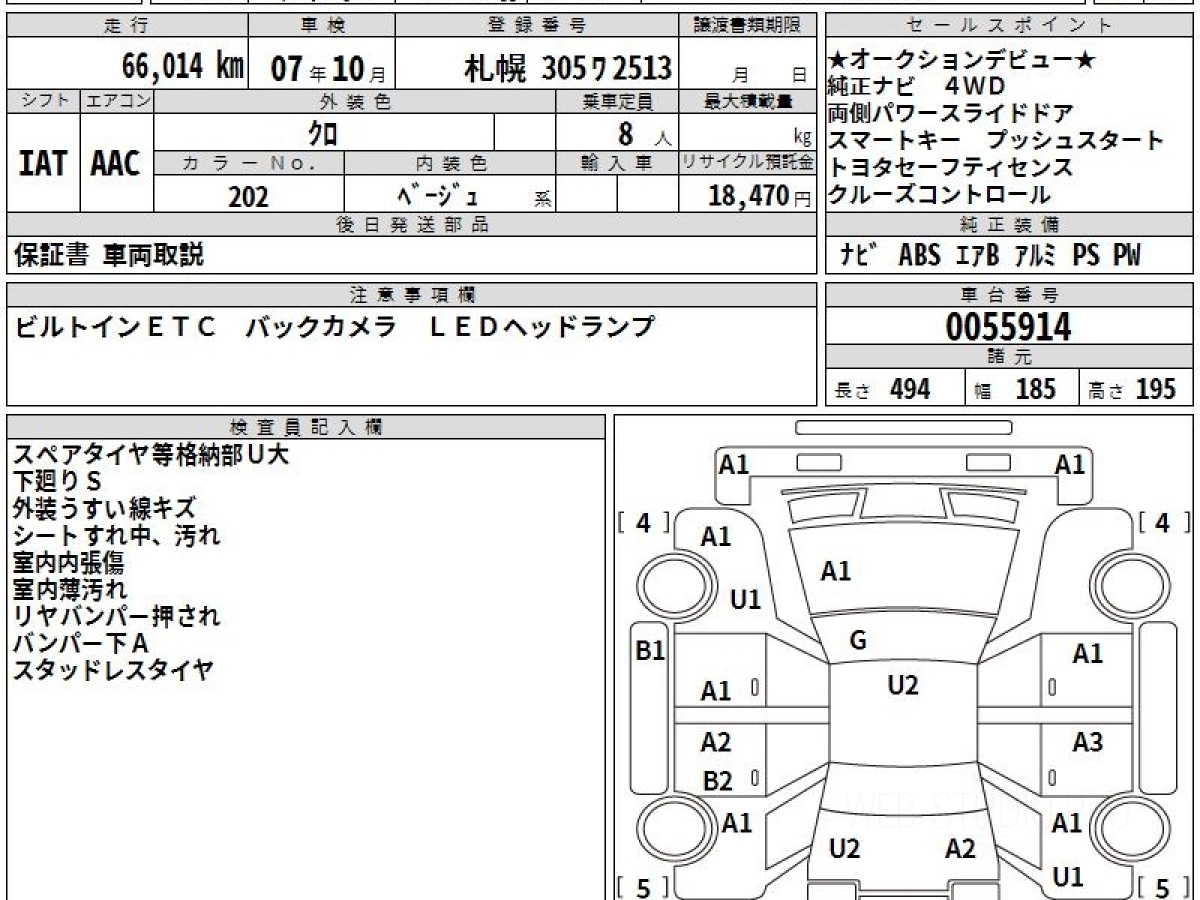Select the トヨタセーフティセンス line

click(951, 167)
